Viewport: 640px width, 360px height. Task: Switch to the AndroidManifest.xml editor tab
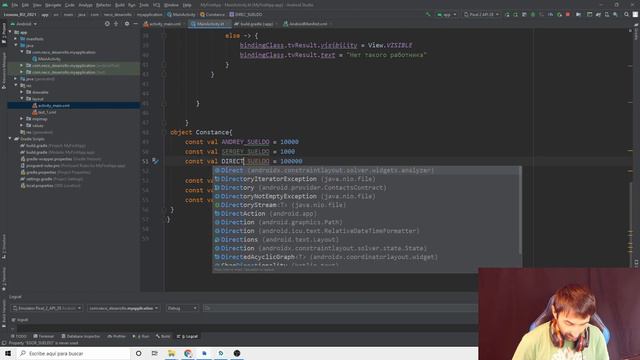(306, 24)
